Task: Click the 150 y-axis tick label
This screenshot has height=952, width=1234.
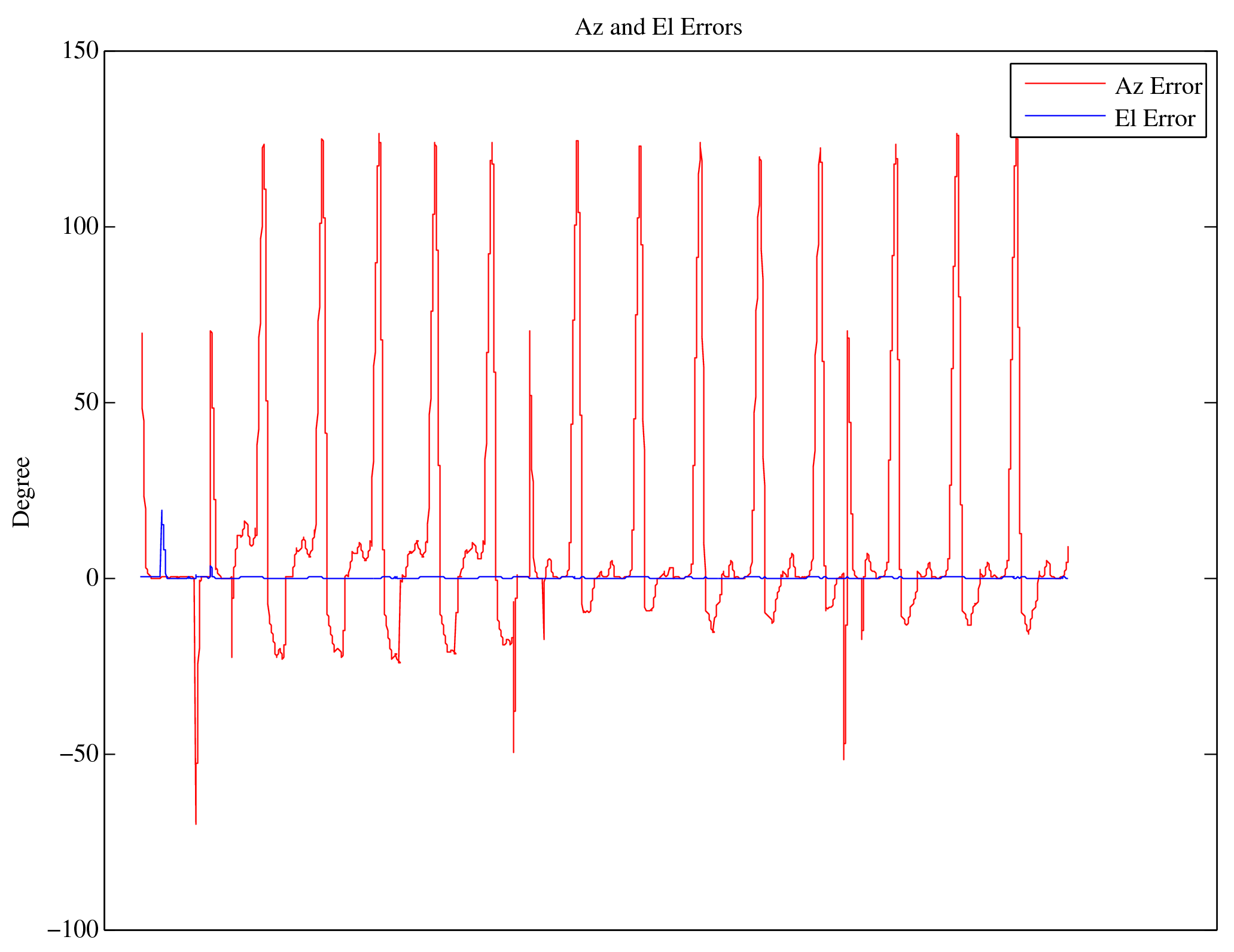Action: [x=80, y=51]
